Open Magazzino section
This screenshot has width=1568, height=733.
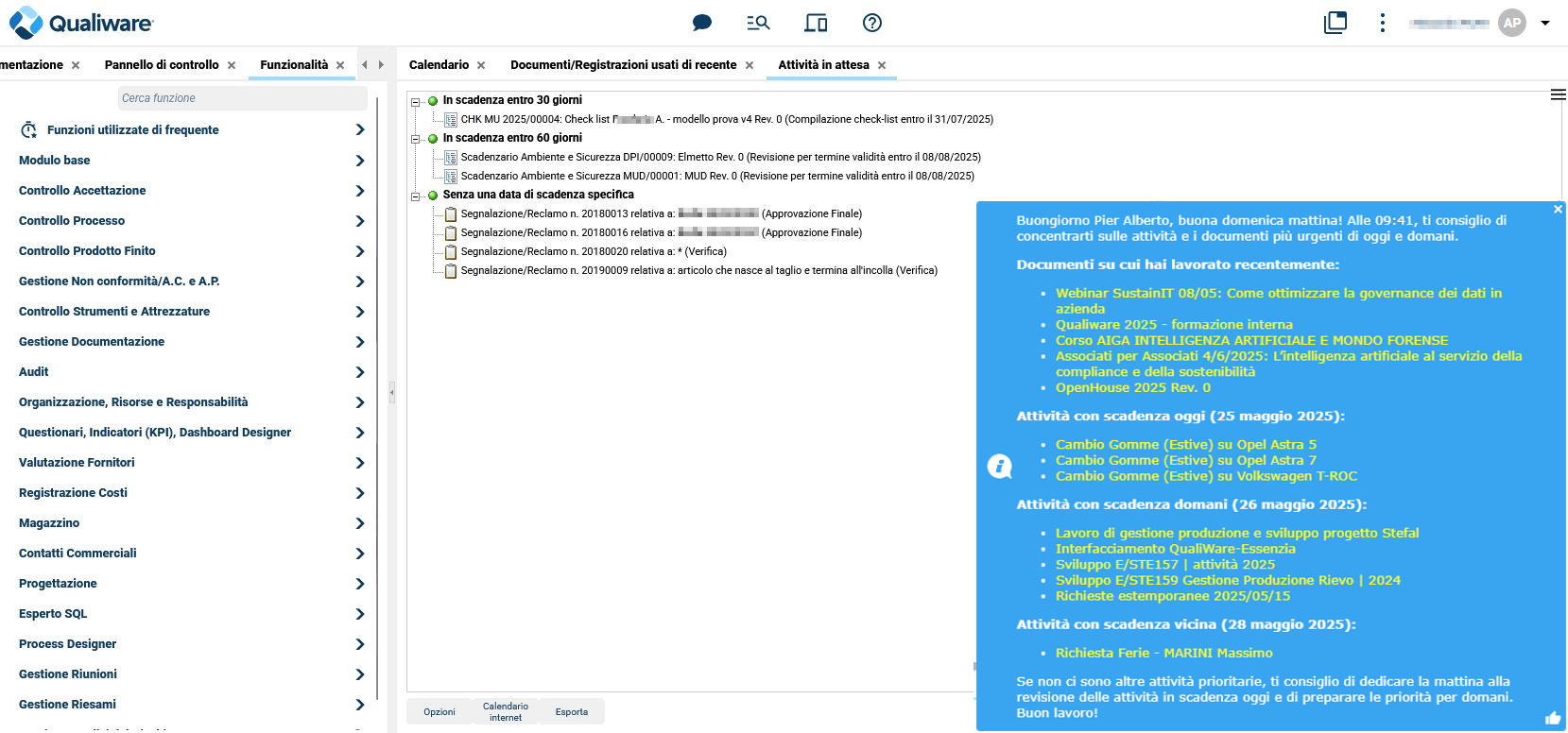(x=49, y=523)
